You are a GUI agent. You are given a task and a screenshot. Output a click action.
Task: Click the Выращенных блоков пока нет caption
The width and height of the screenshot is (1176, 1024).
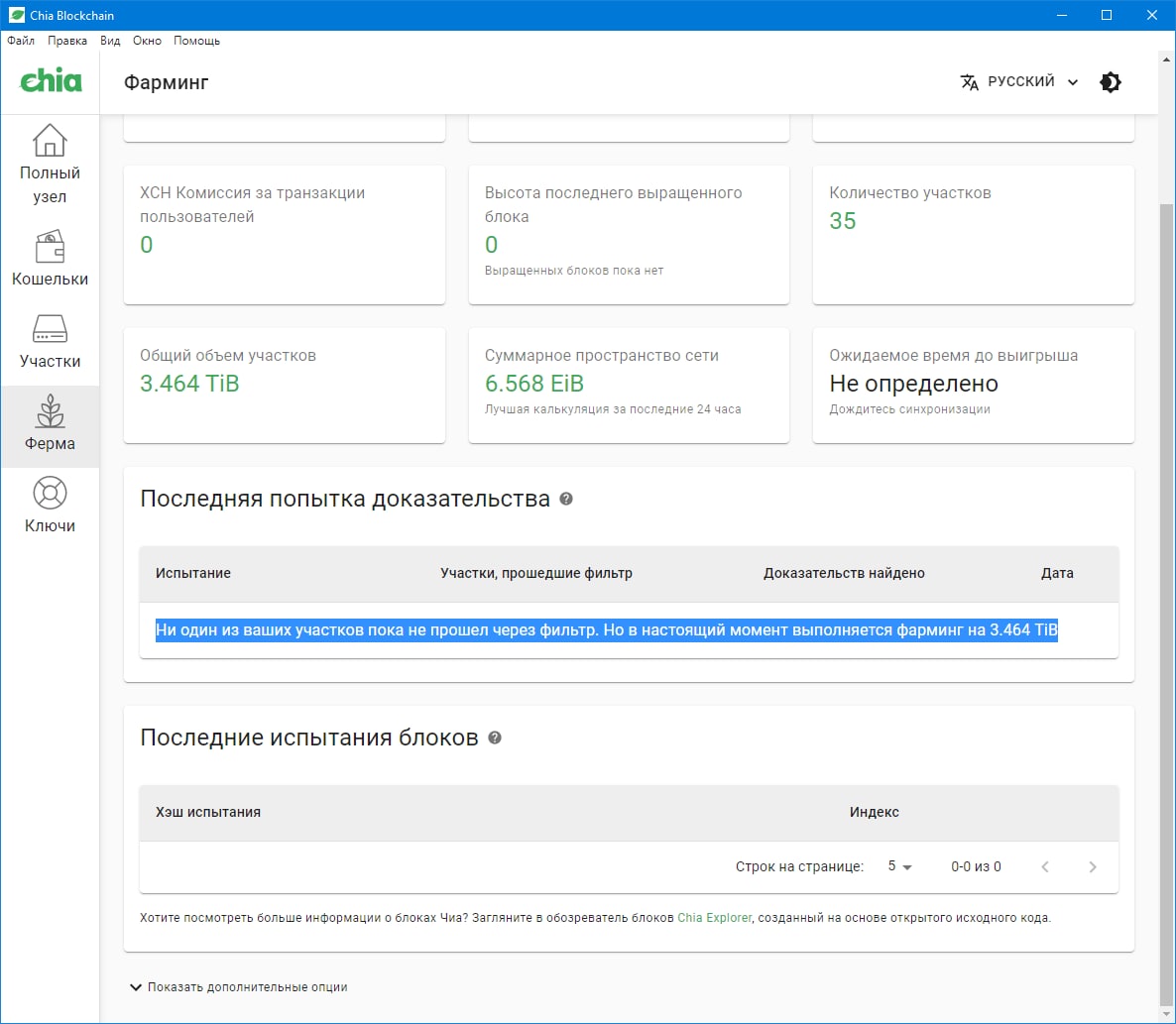click(x=574, y=271)
